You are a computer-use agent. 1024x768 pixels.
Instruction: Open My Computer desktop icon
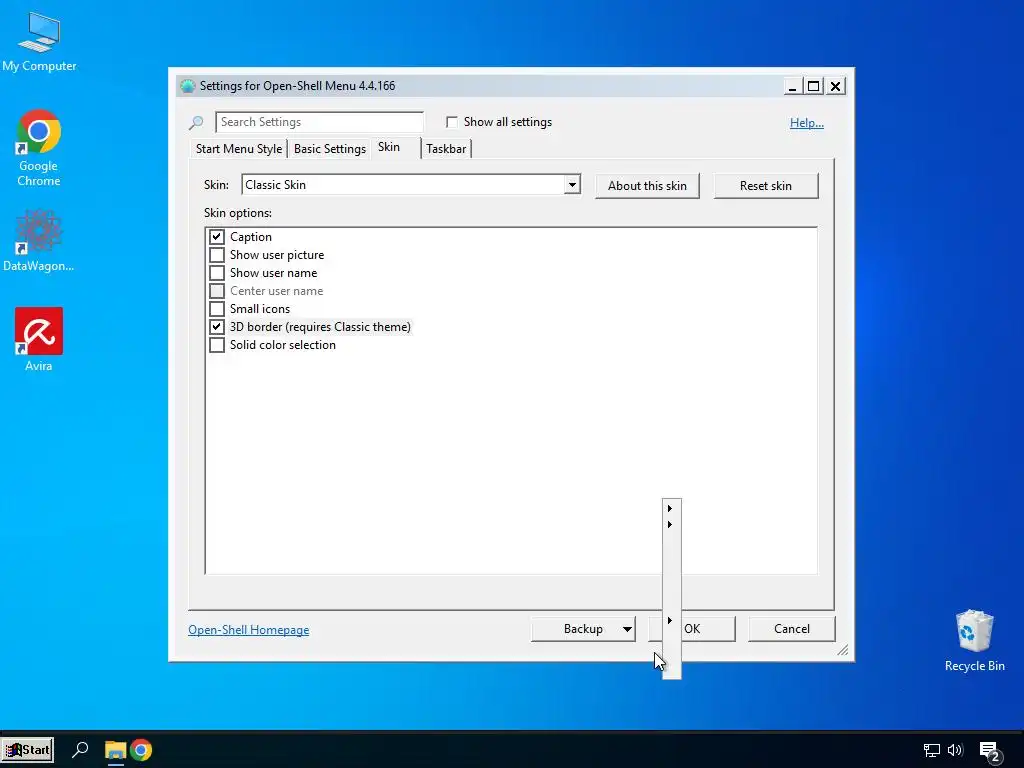tap(39, 42)
